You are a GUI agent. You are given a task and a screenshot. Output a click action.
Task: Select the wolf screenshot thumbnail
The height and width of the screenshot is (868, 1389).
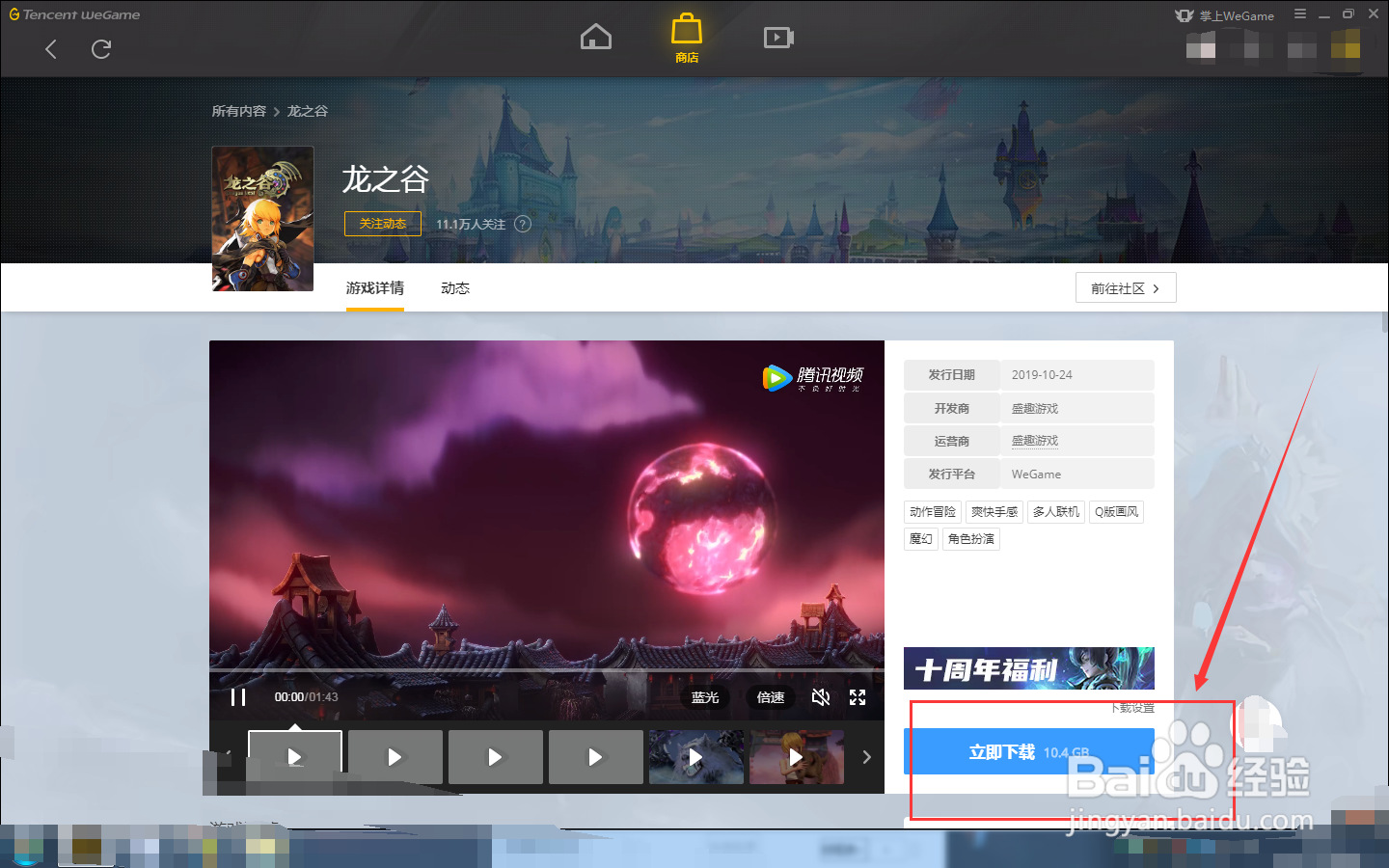click(696, 757)
